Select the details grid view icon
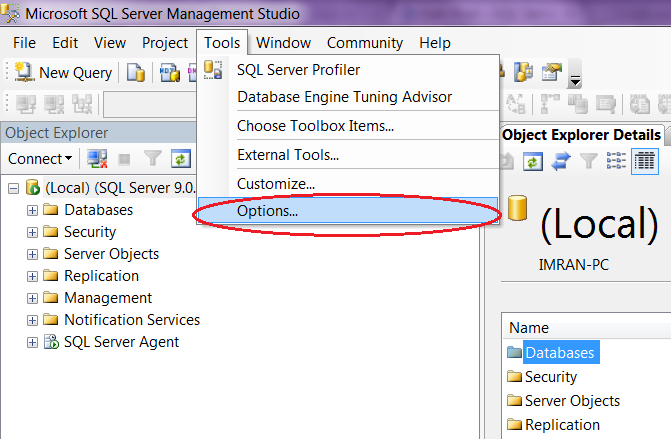Viewport: 671px width, 439px height. click(x=644, y=160)
